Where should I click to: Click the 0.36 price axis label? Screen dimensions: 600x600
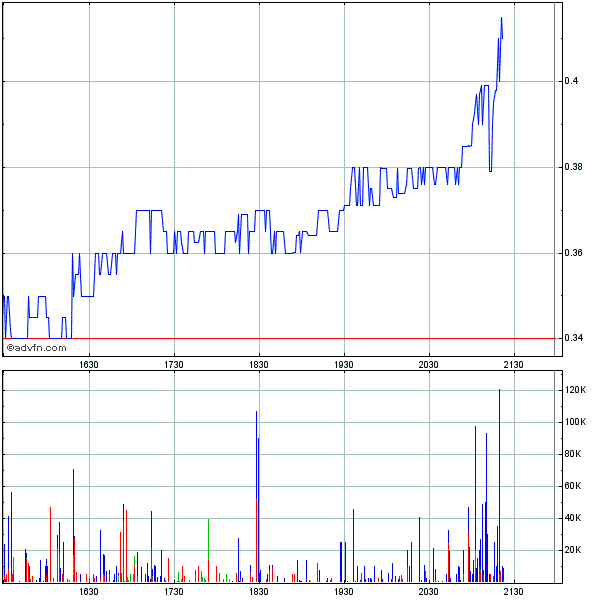572,253
